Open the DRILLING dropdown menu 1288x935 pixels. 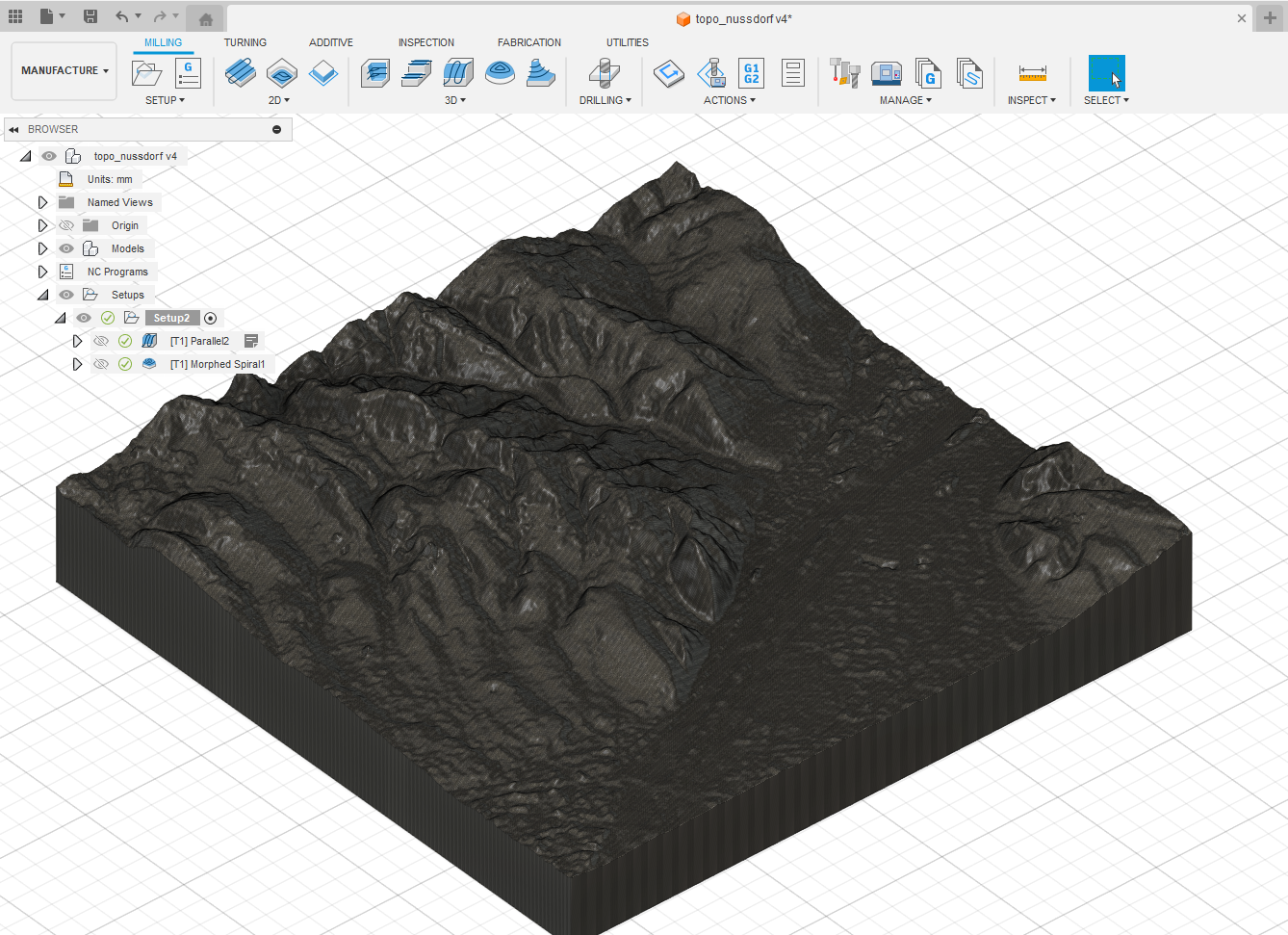coord(605,100)
